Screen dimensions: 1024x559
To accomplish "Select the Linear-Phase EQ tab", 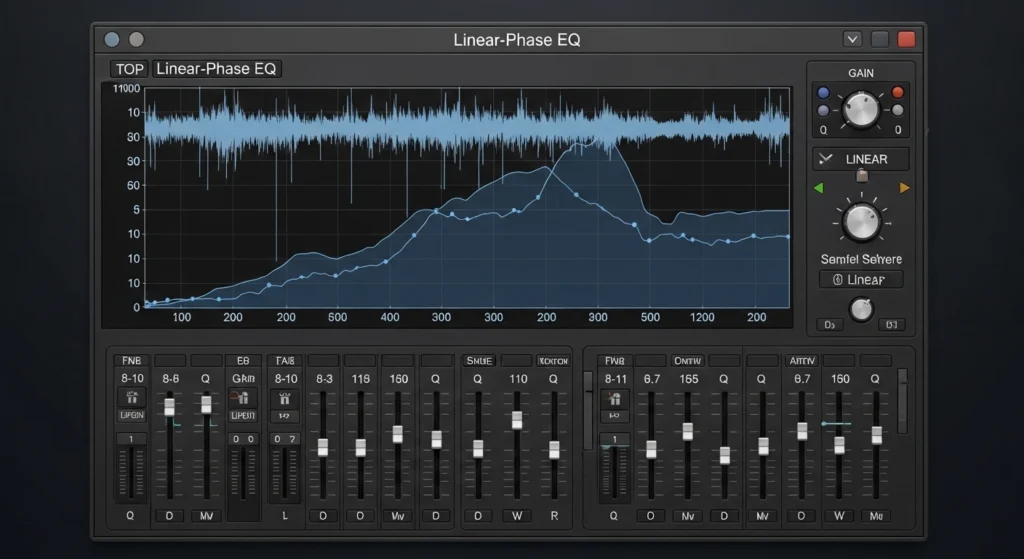I will 216,69.
